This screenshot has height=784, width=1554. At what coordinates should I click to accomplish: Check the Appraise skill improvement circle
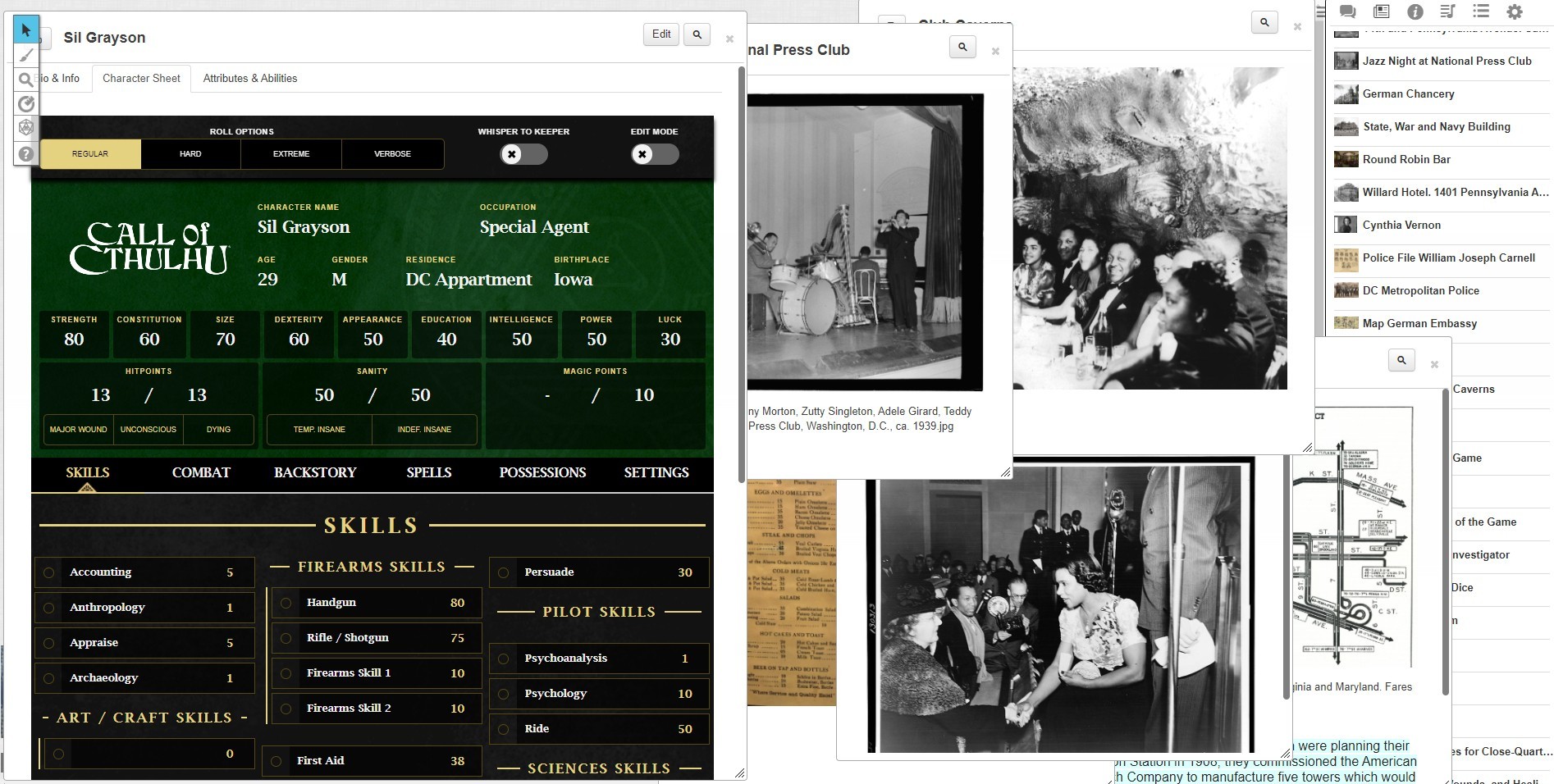49,643
